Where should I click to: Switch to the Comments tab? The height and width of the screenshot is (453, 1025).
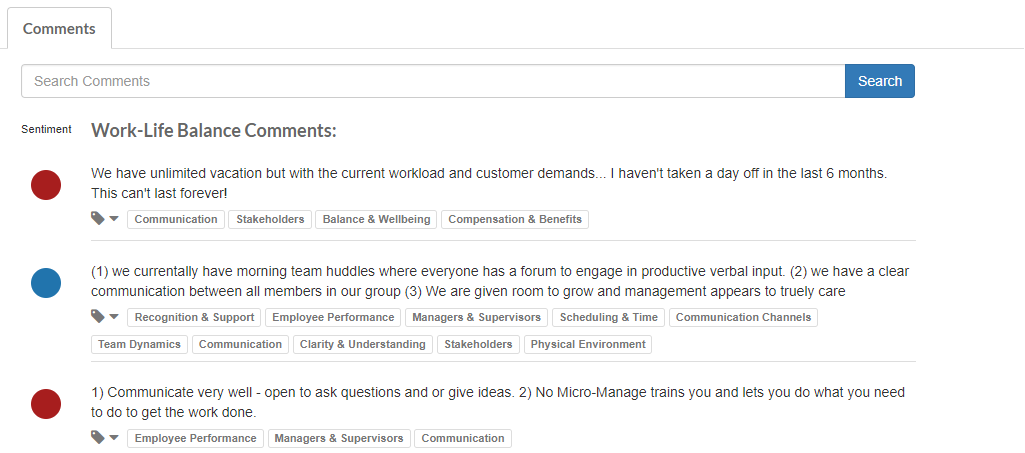tap(59, 29)
